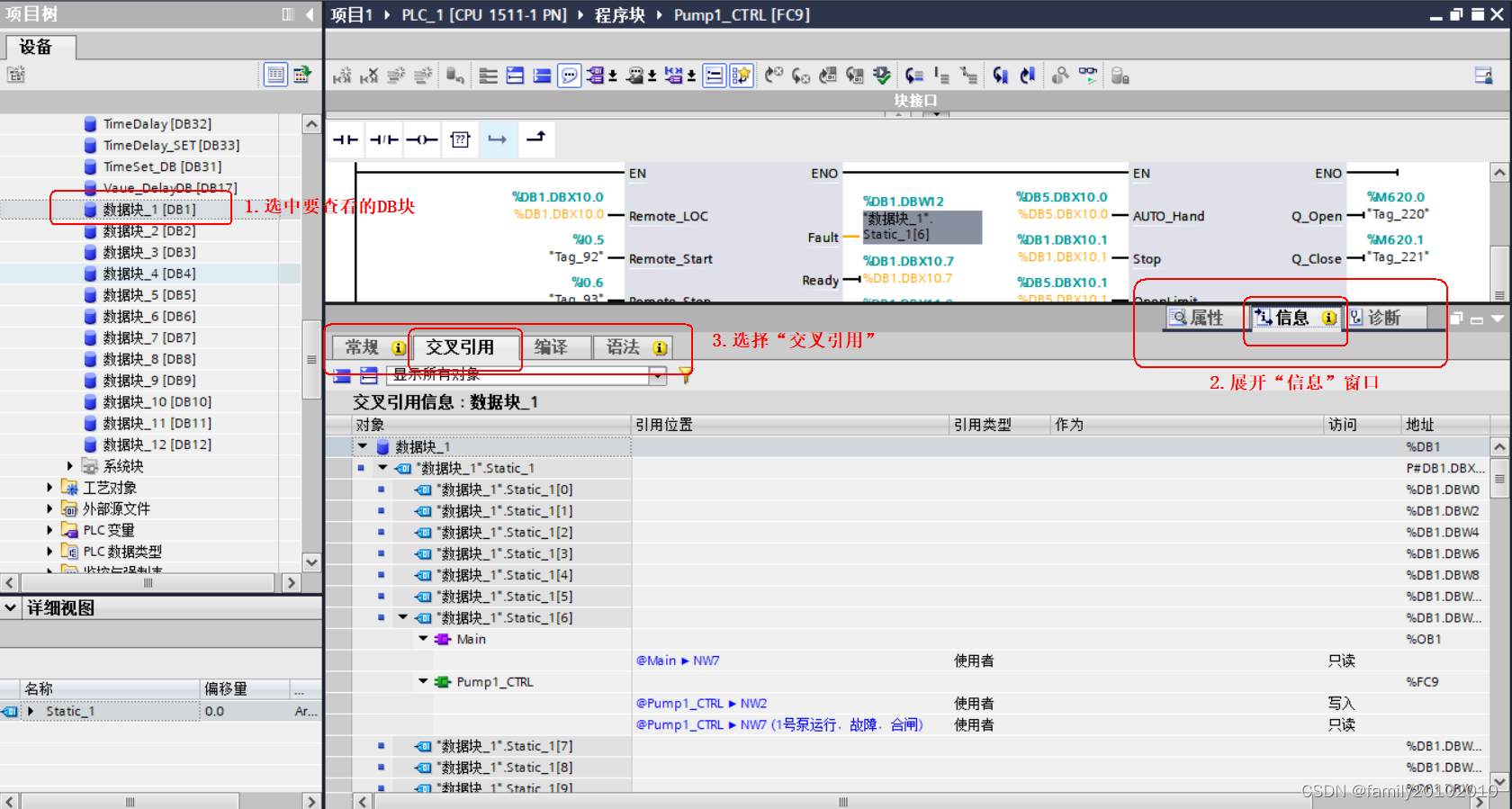Image resolution: width=1512 pixels, height=809 pixels.
Task: Open the 显示所有对象 filter dropdown
Action: pos(658,375)
